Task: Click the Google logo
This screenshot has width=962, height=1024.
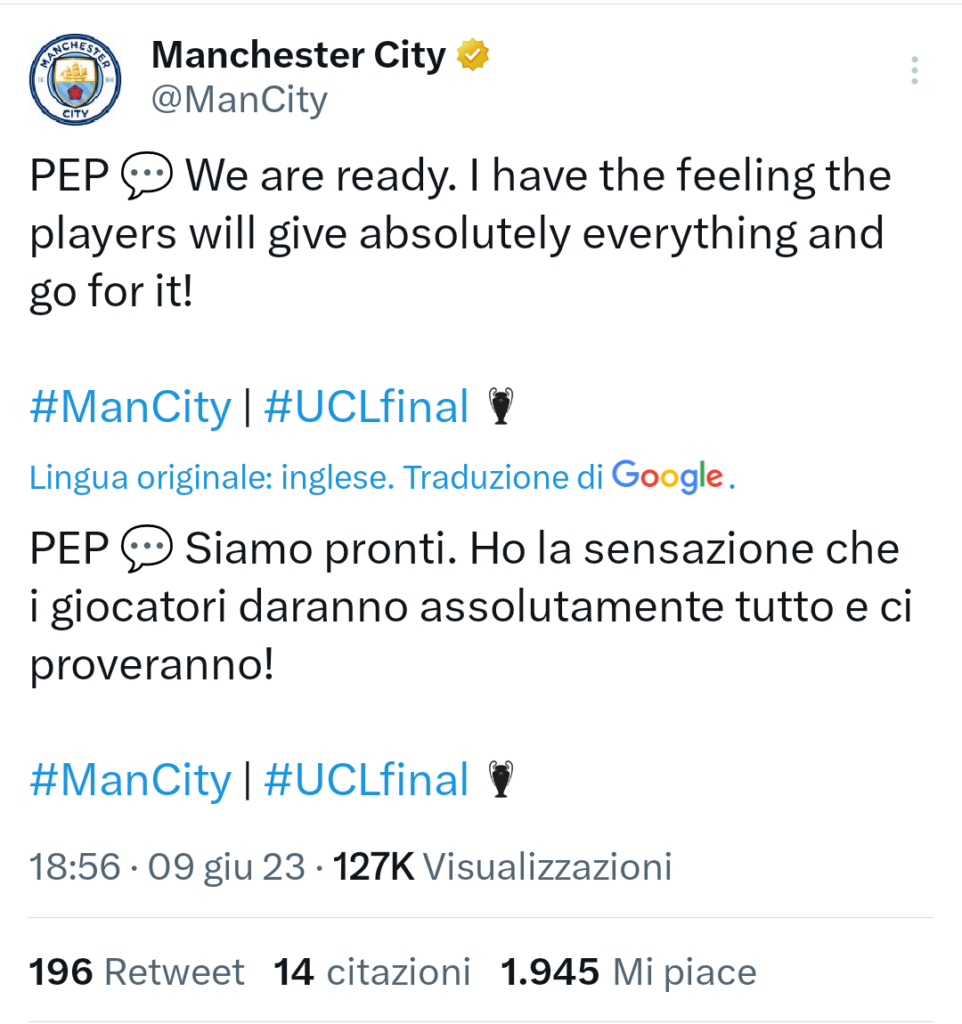Action: pos(667,477)
